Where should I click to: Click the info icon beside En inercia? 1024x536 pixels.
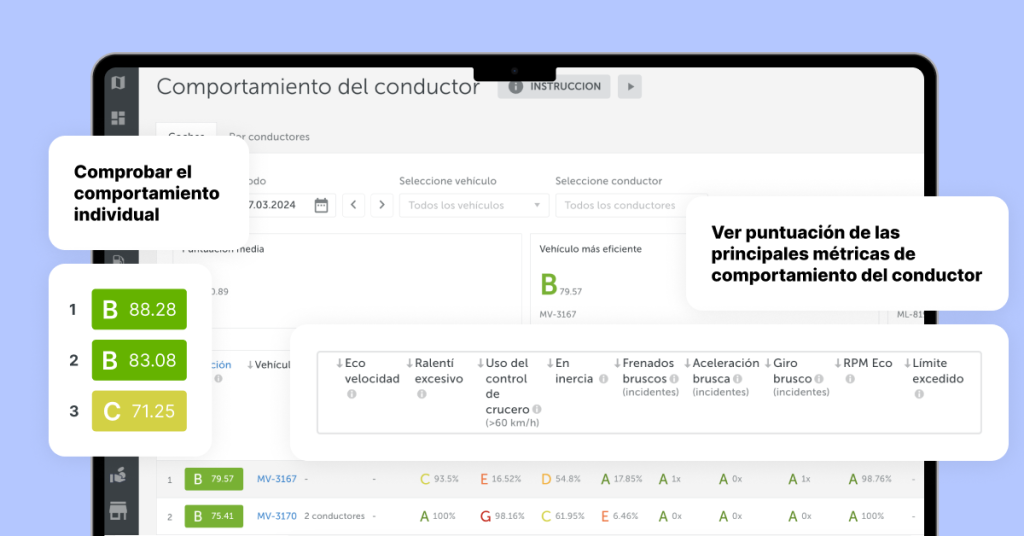pos(601,379)
